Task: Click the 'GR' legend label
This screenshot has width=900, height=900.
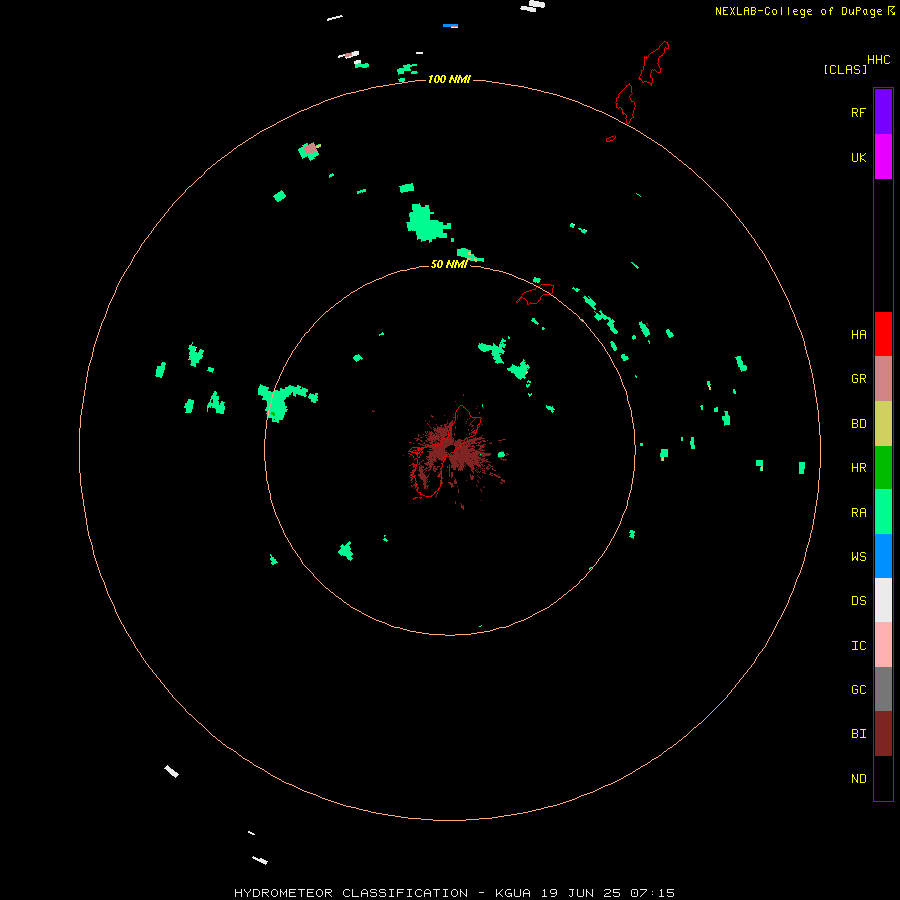Action: point(858,379)
